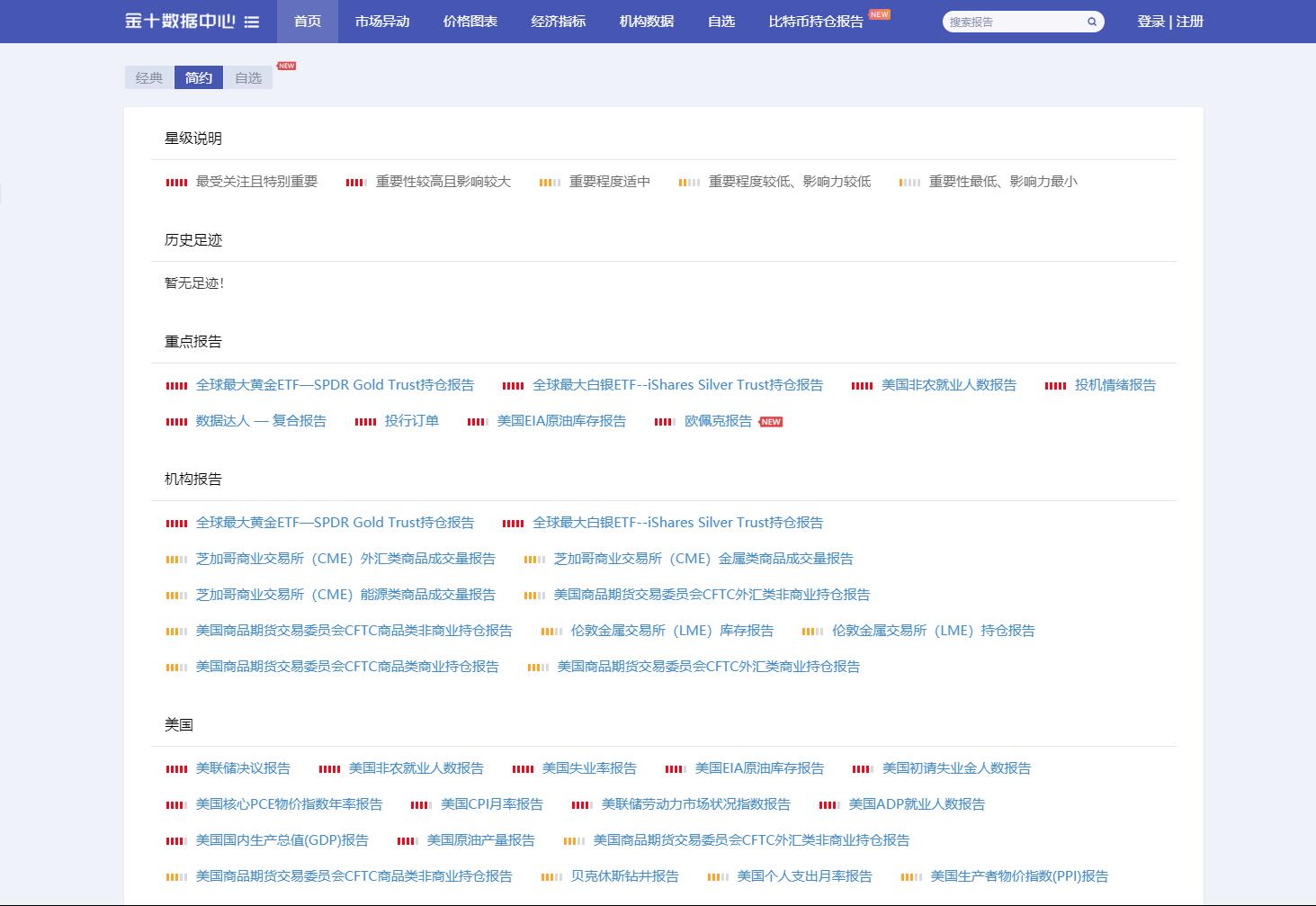Click rating bars beside 贝克休斯钻井报告
The width and height of the screenshot is (1316, 906).
(x=551, y=877)
